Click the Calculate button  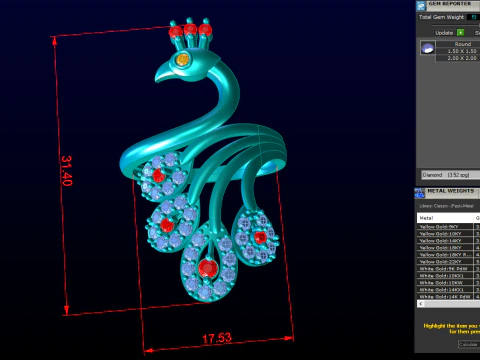click(x=469, y=344)
